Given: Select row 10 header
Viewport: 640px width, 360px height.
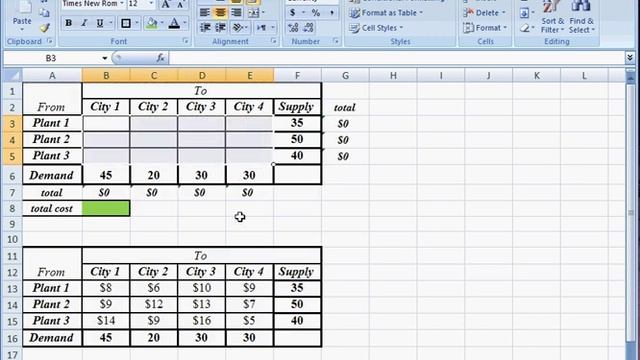Looking at the screenshot, I should pyautogui.click(x=12, y=240).
